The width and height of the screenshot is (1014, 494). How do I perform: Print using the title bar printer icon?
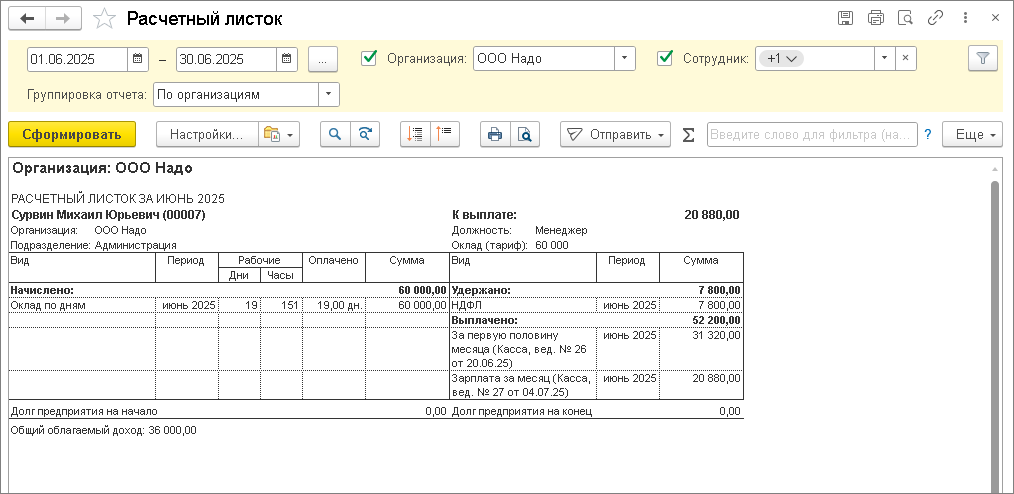pyautogui.click(x=876, y=18)
